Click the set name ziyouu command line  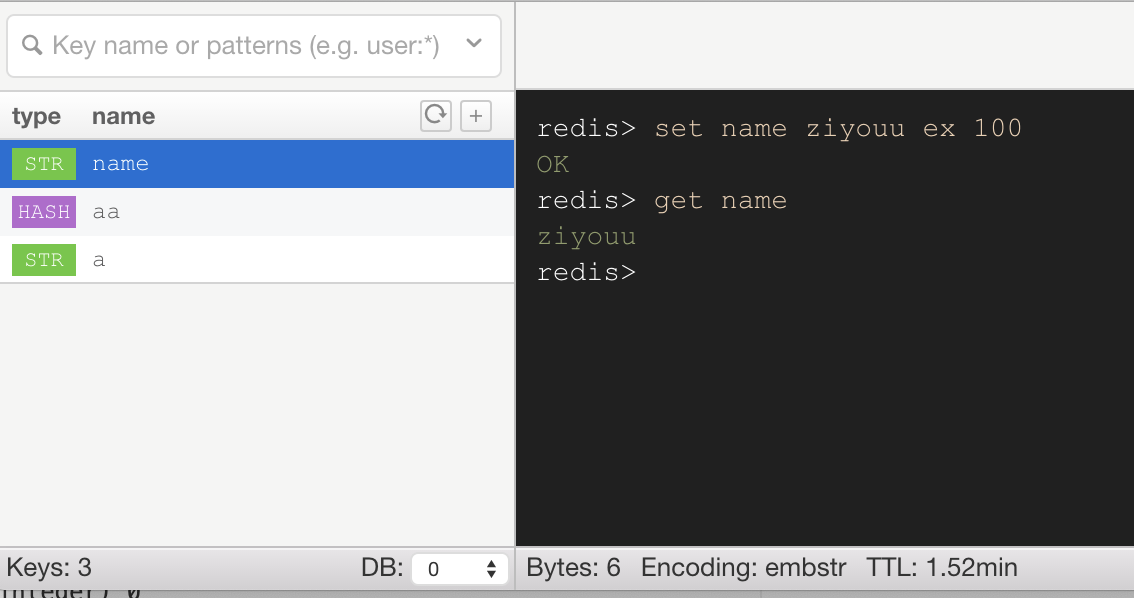coord(779,128)
